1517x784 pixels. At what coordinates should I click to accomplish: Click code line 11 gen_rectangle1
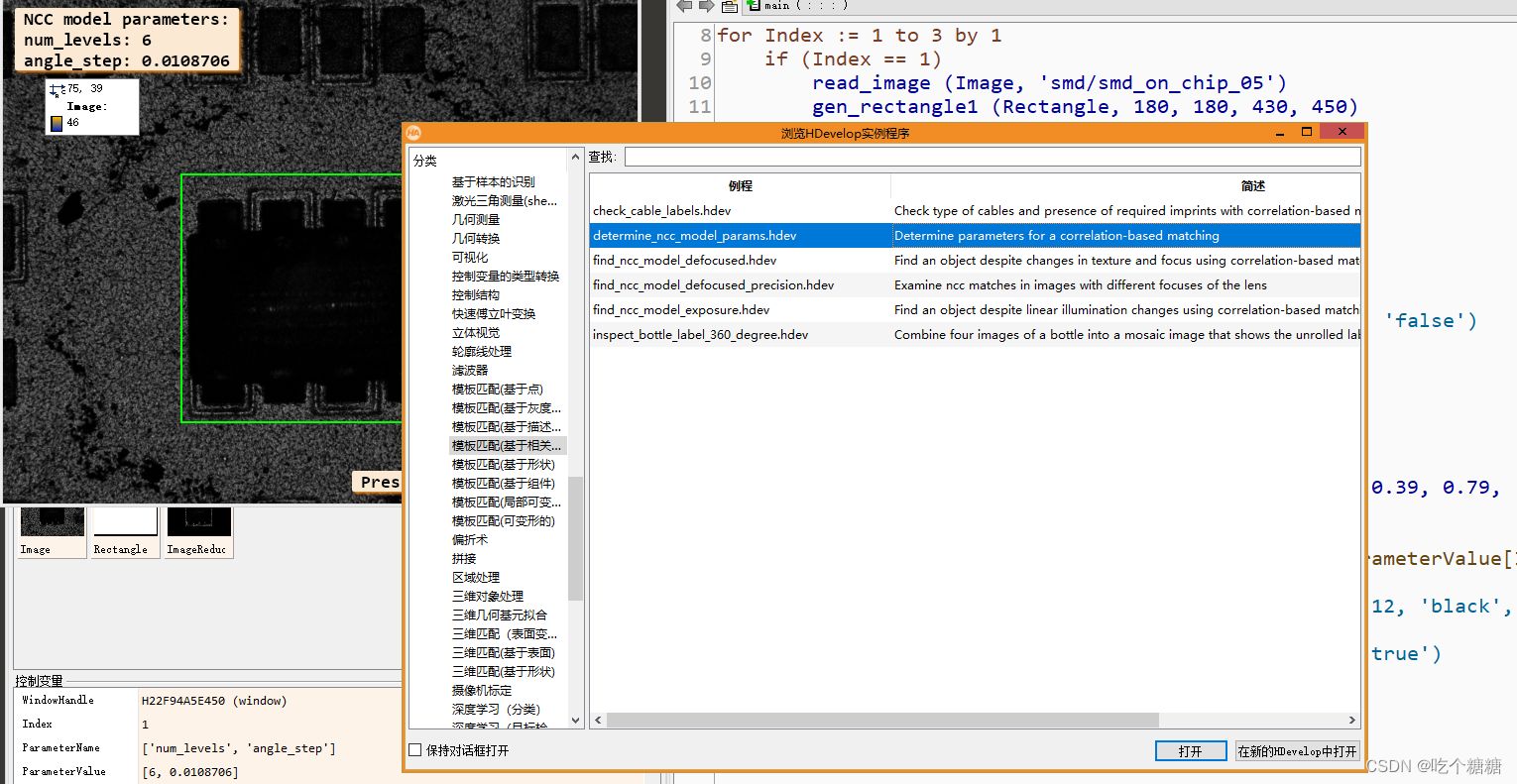(1085, 107)
